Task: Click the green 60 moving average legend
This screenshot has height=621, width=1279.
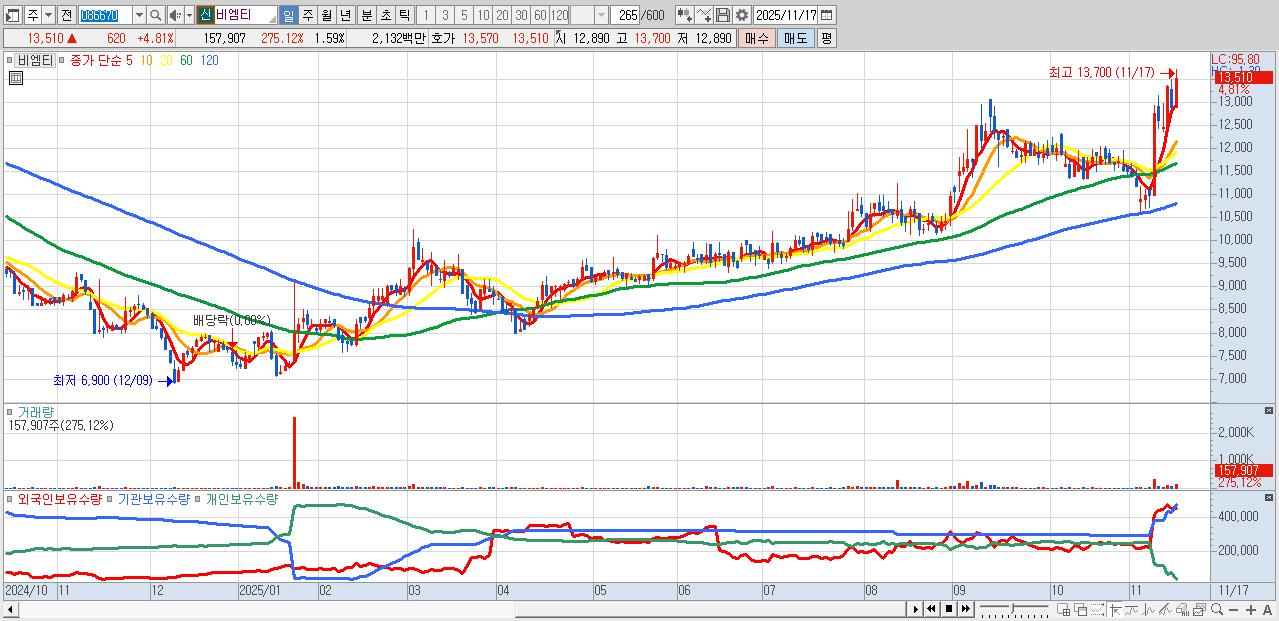Action: pyautogui.click(x=186, y=61)
